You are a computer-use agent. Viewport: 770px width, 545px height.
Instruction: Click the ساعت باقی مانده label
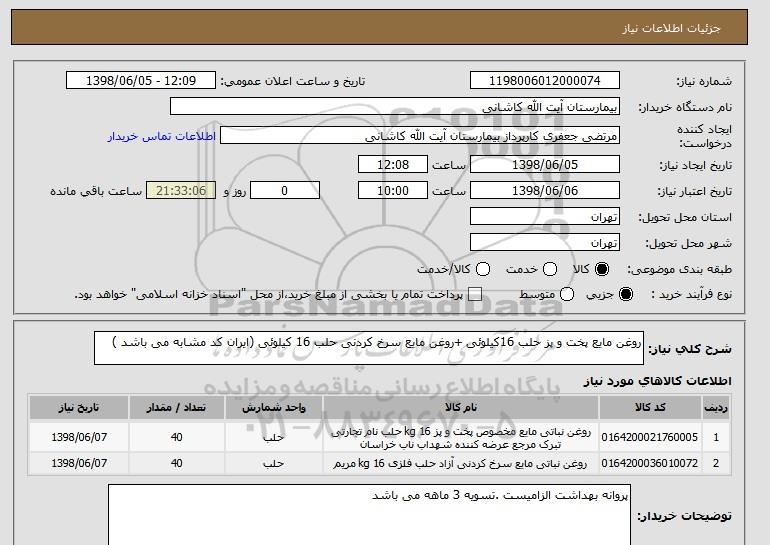[x=96, y=191]
